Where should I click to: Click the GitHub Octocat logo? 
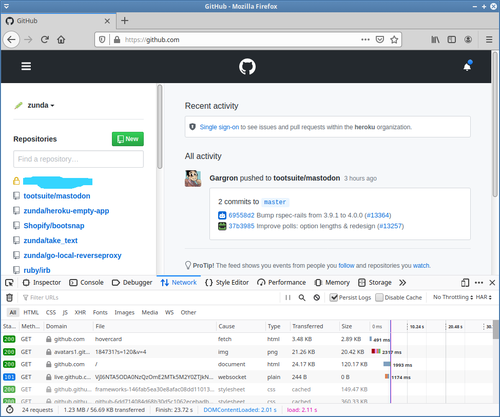coord(247,67)
